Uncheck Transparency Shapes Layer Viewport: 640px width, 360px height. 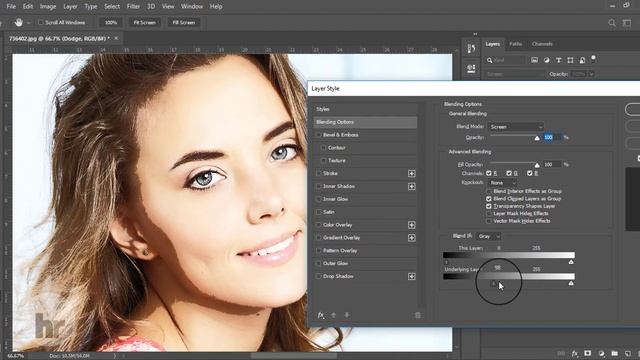[489, 206]
